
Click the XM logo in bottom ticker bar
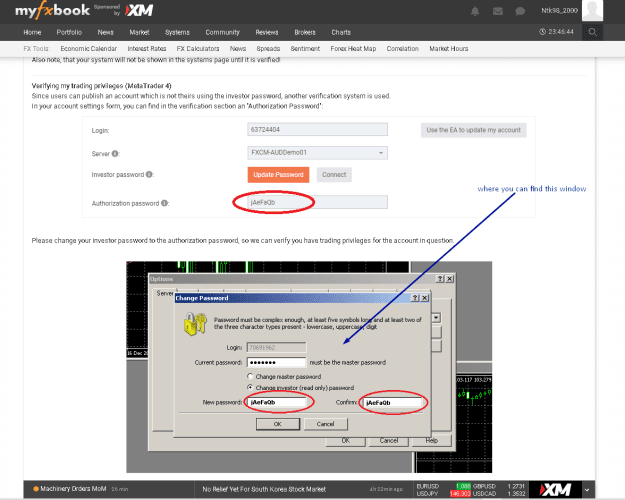[x=556, y=489]
